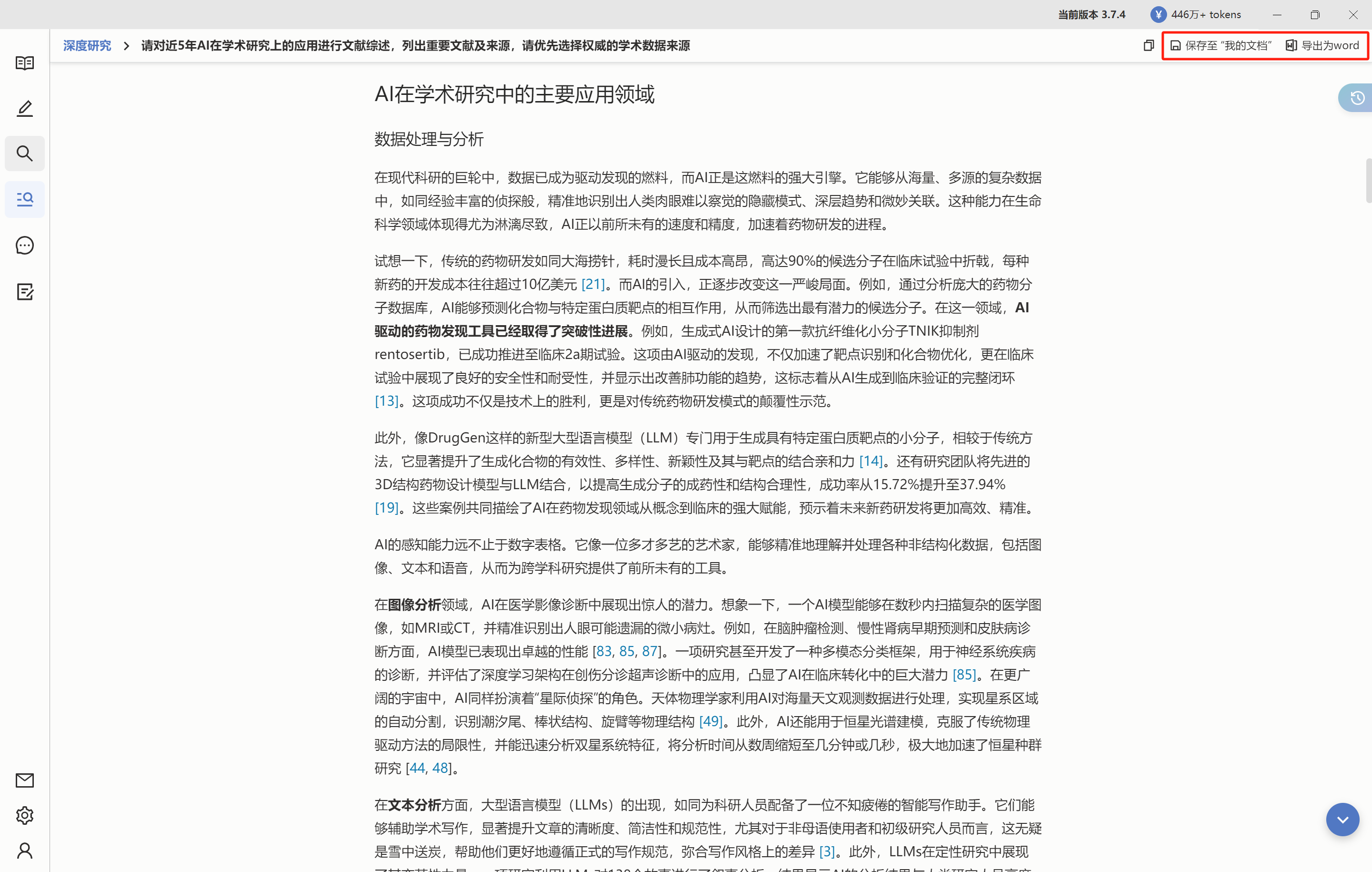Open the settings gear icon
Image resolution: width=1372 pixels, height=872 pixels.
24,816
